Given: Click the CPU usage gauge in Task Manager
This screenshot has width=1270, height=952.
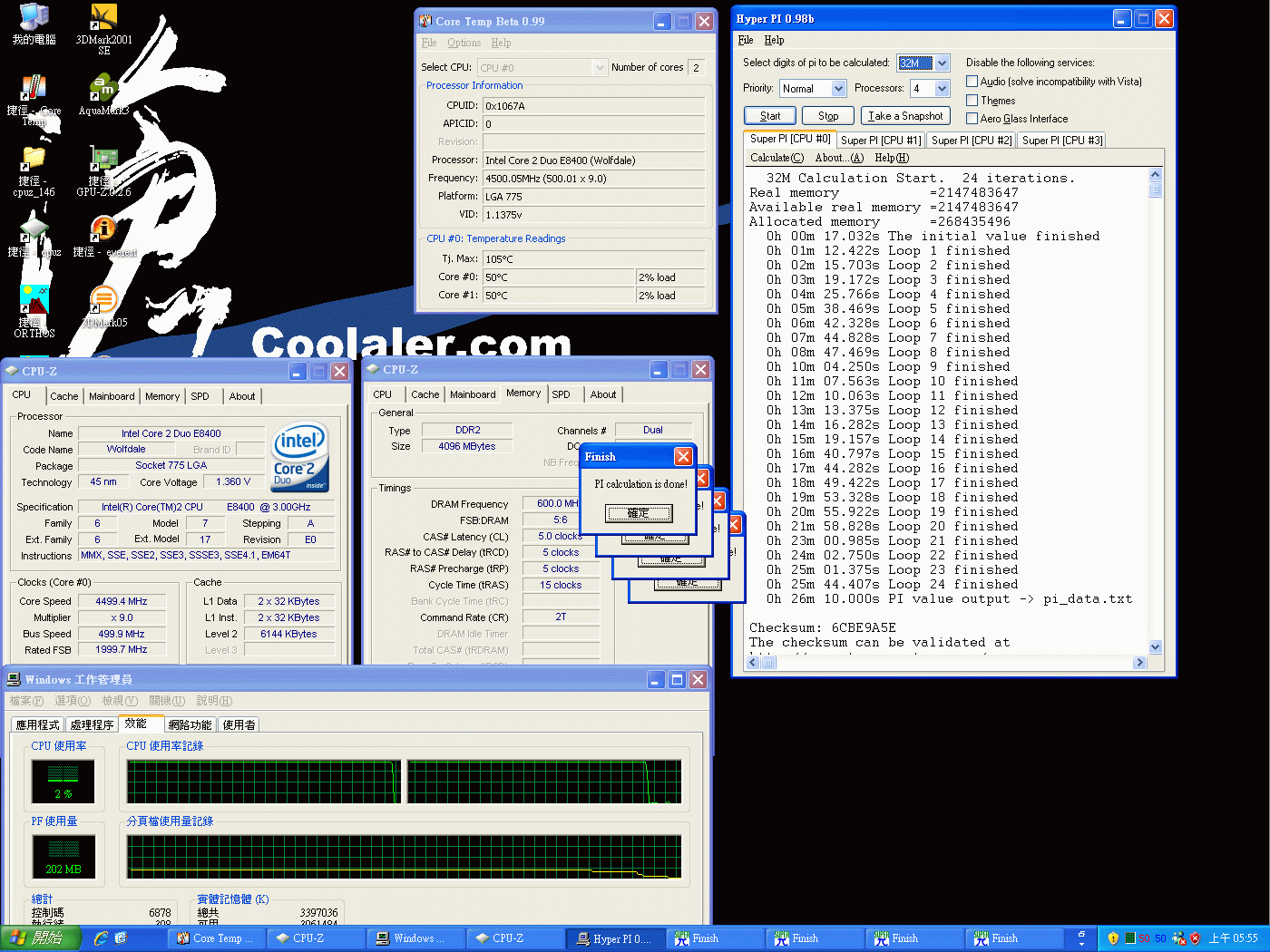Looking at the screenshot, I should (x=63, y=782).
